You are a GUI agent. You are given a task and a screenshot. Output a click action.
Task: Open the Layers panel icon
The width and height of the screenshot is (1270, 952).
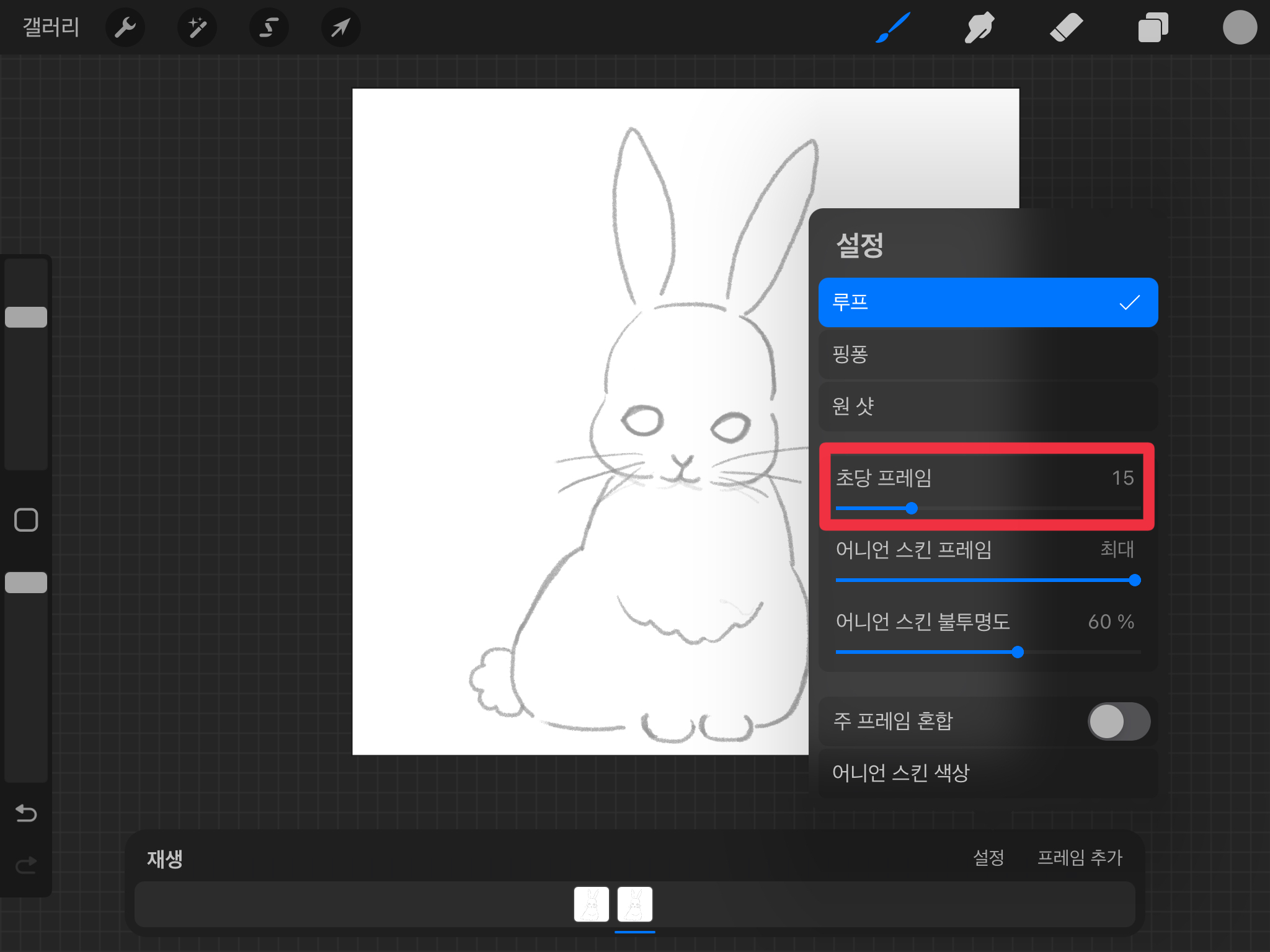(x=1153, y=27)
